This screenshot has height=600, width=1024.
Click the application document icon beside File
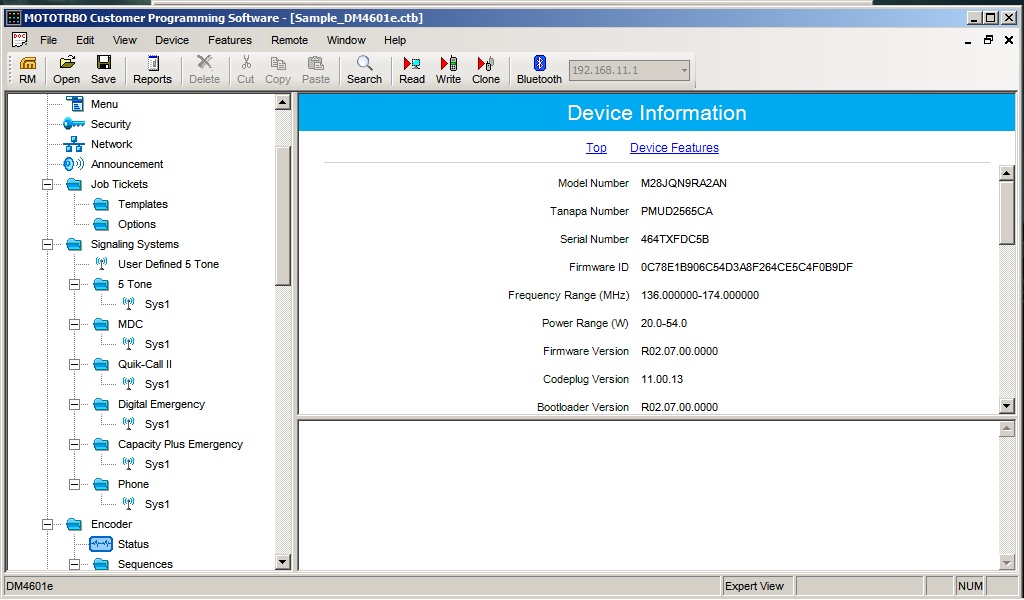(x=20, y=40)
